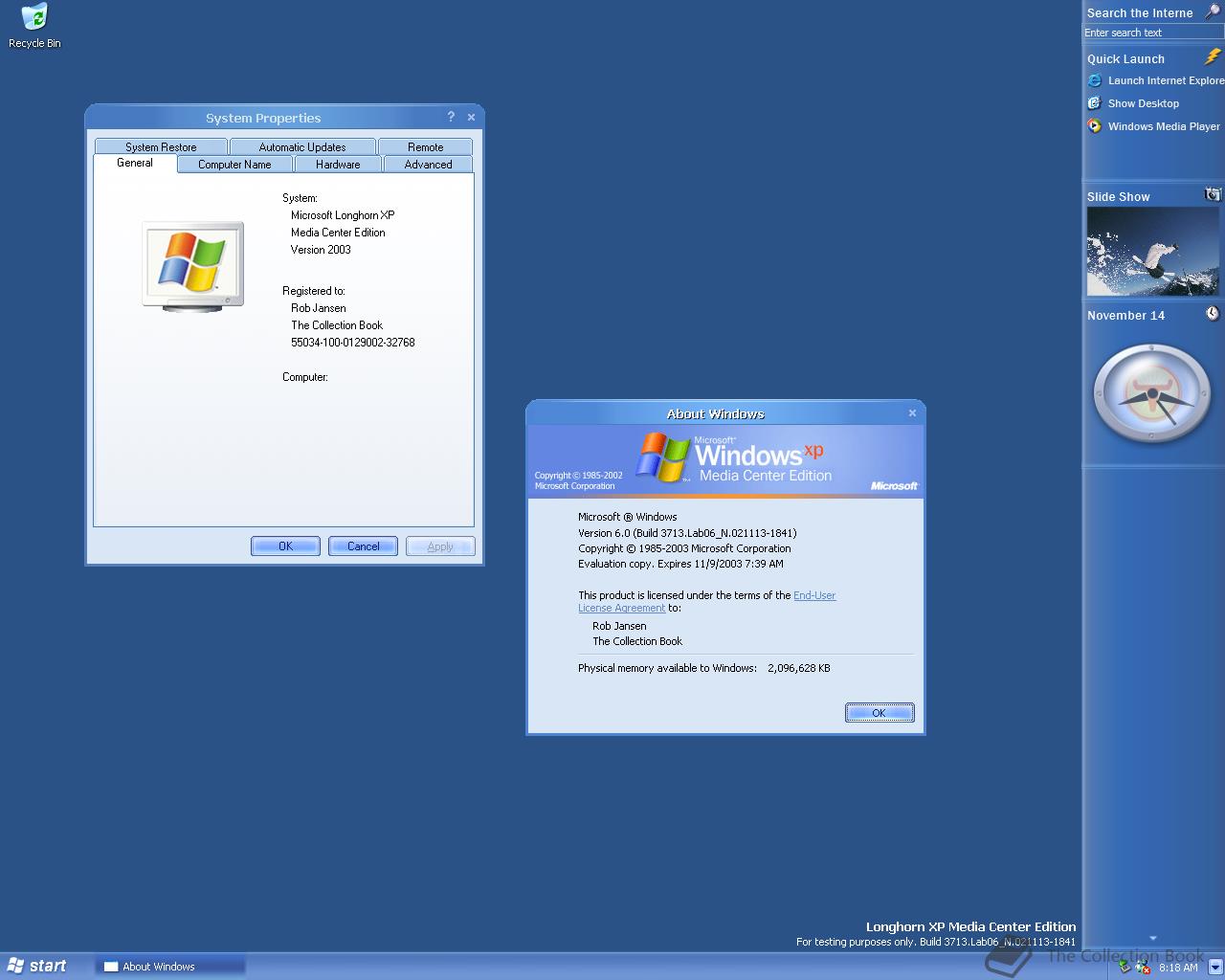
Task: Click the Windows Media Player icon
Action: (x=1095, y=126)
